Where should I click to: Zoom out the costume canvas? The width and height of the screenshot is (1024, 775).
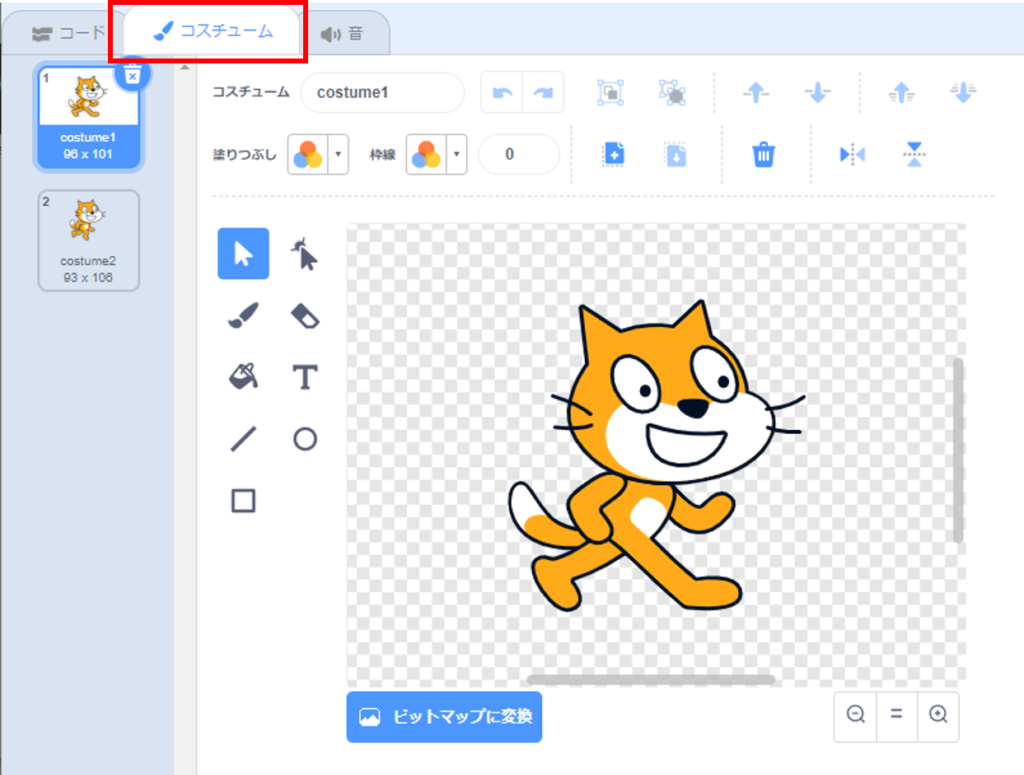coord(856,714)
